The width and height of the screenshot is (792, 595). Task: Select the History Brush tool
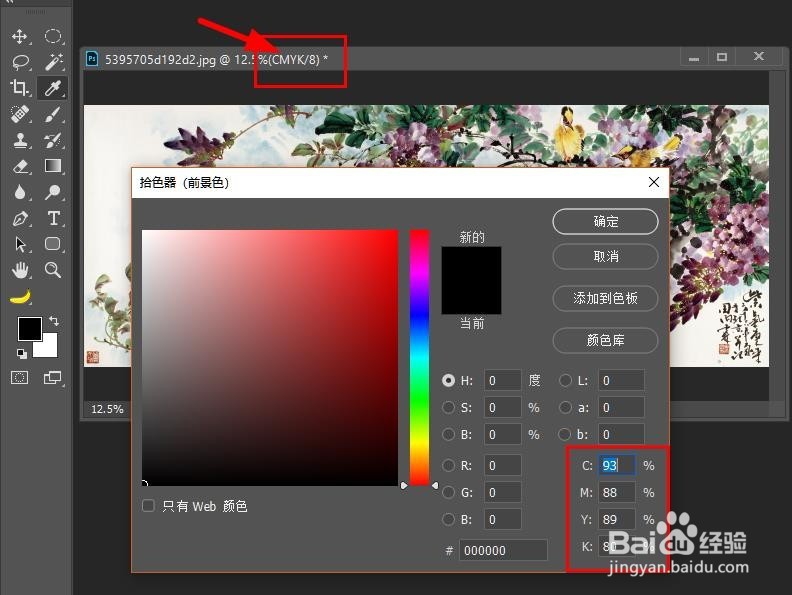click(x=53, y=140)
